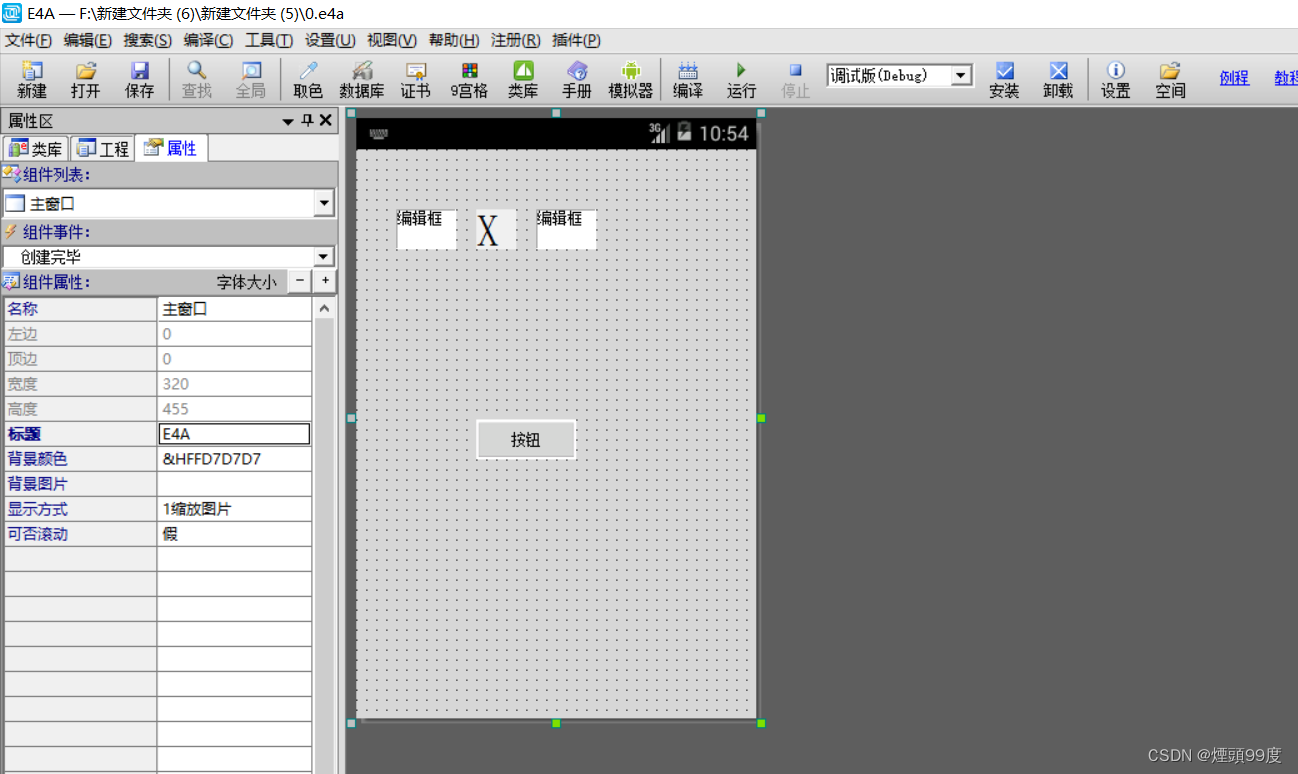Viewport: 1298px width, 774px height.
Task: Launch the 模拟器 emulator
Action: (630, 80)
